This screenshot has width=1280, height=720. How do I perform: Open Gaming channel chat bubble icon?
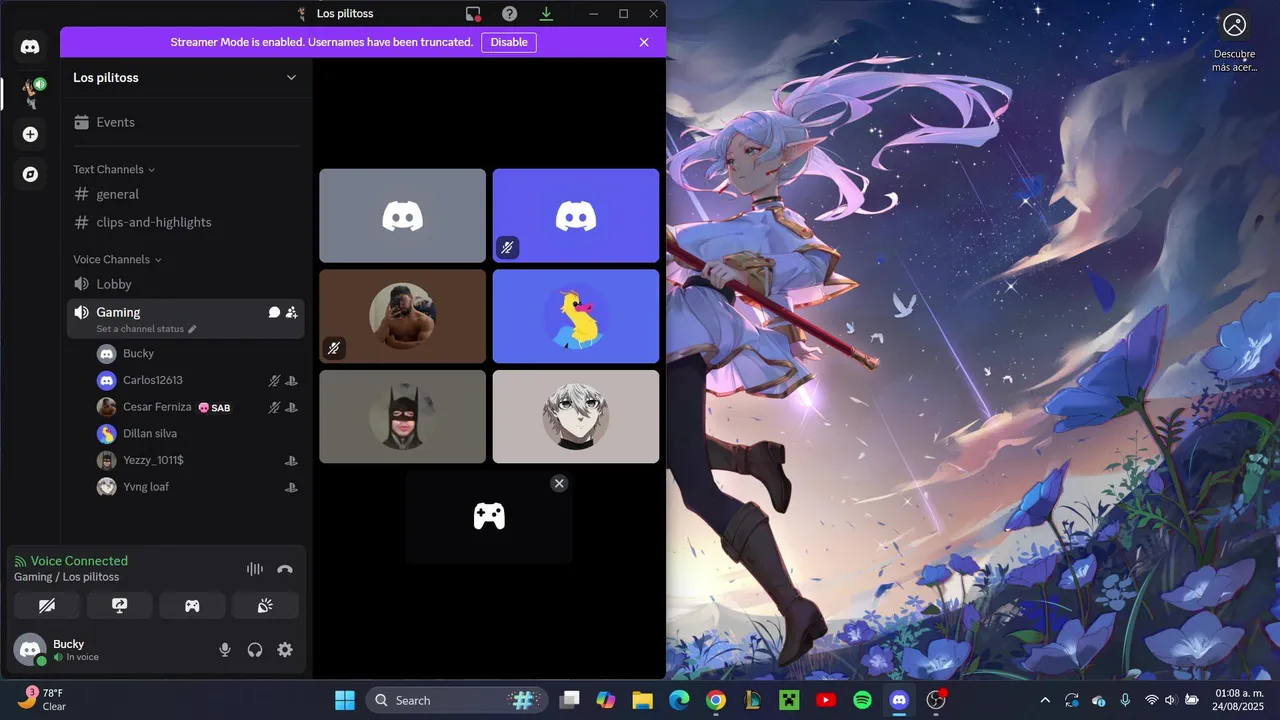tap(274, 312)
